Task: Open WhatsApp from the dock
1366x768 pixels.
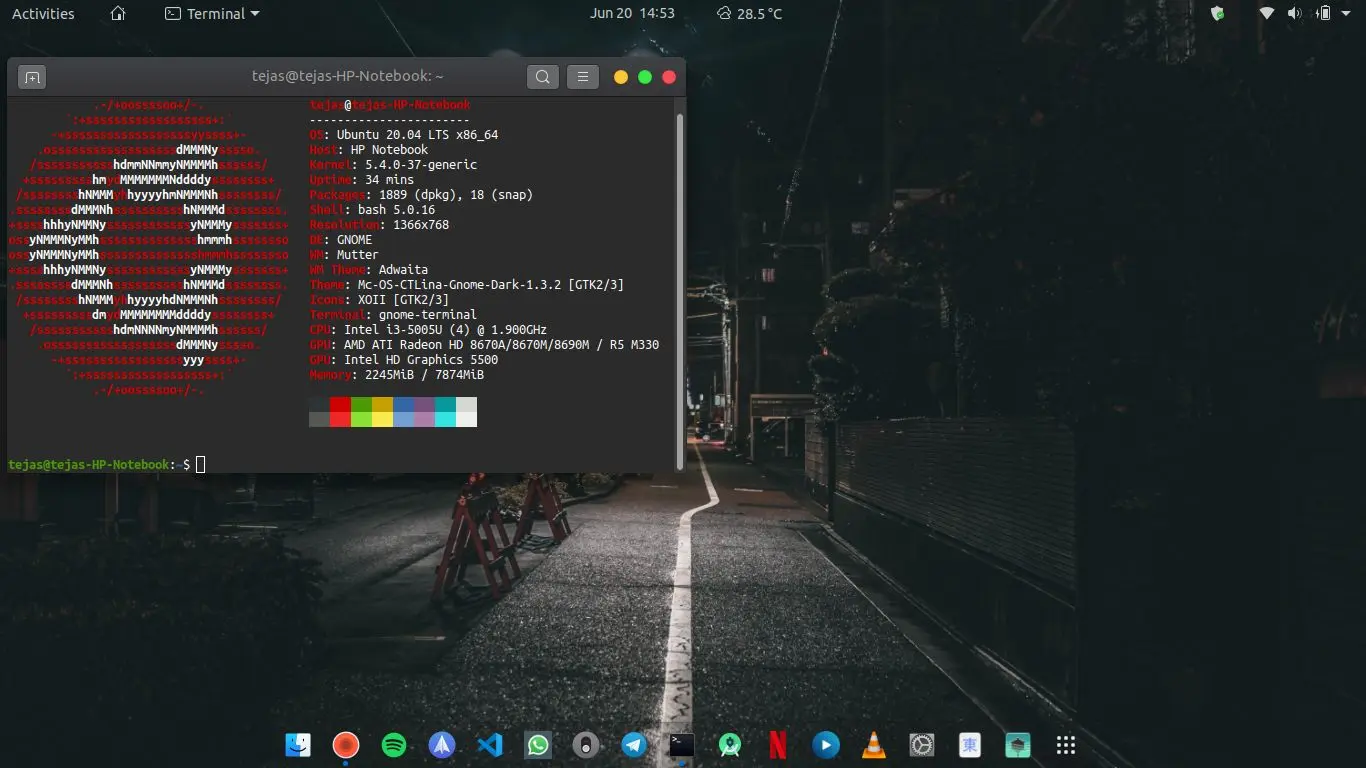Action: (x=538, y=745)
